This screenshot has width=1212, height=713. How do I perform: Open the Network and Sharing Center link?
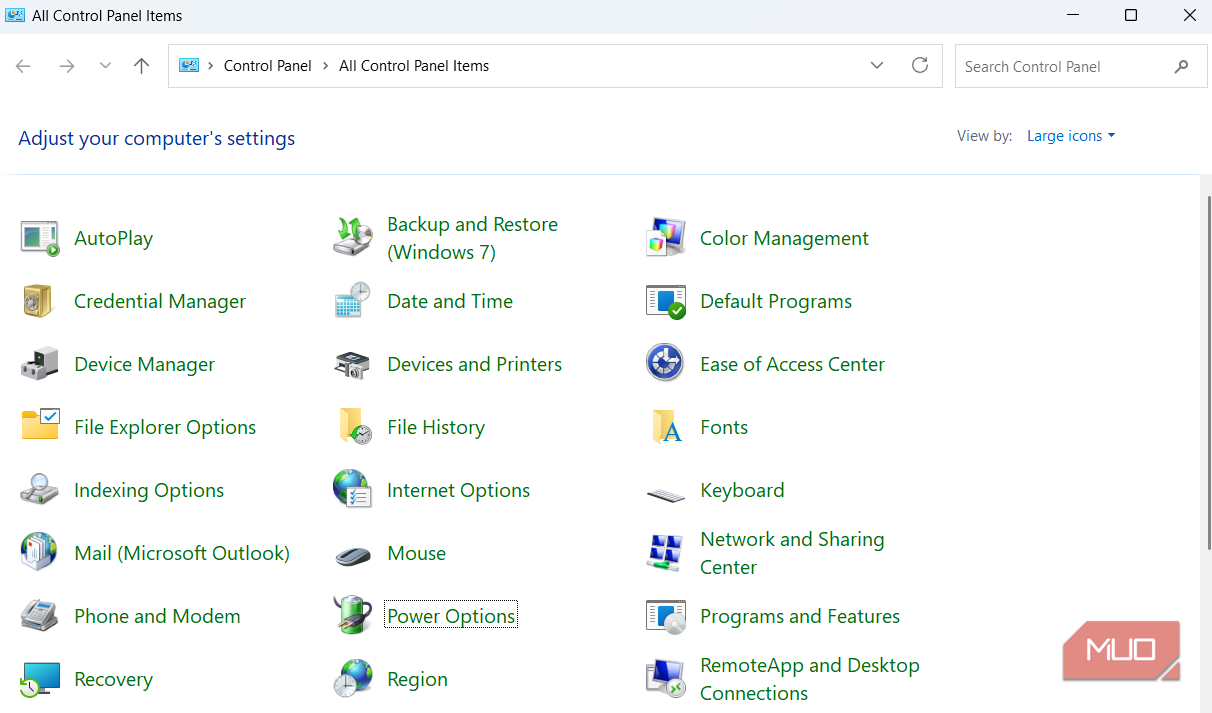click(792, 553)
